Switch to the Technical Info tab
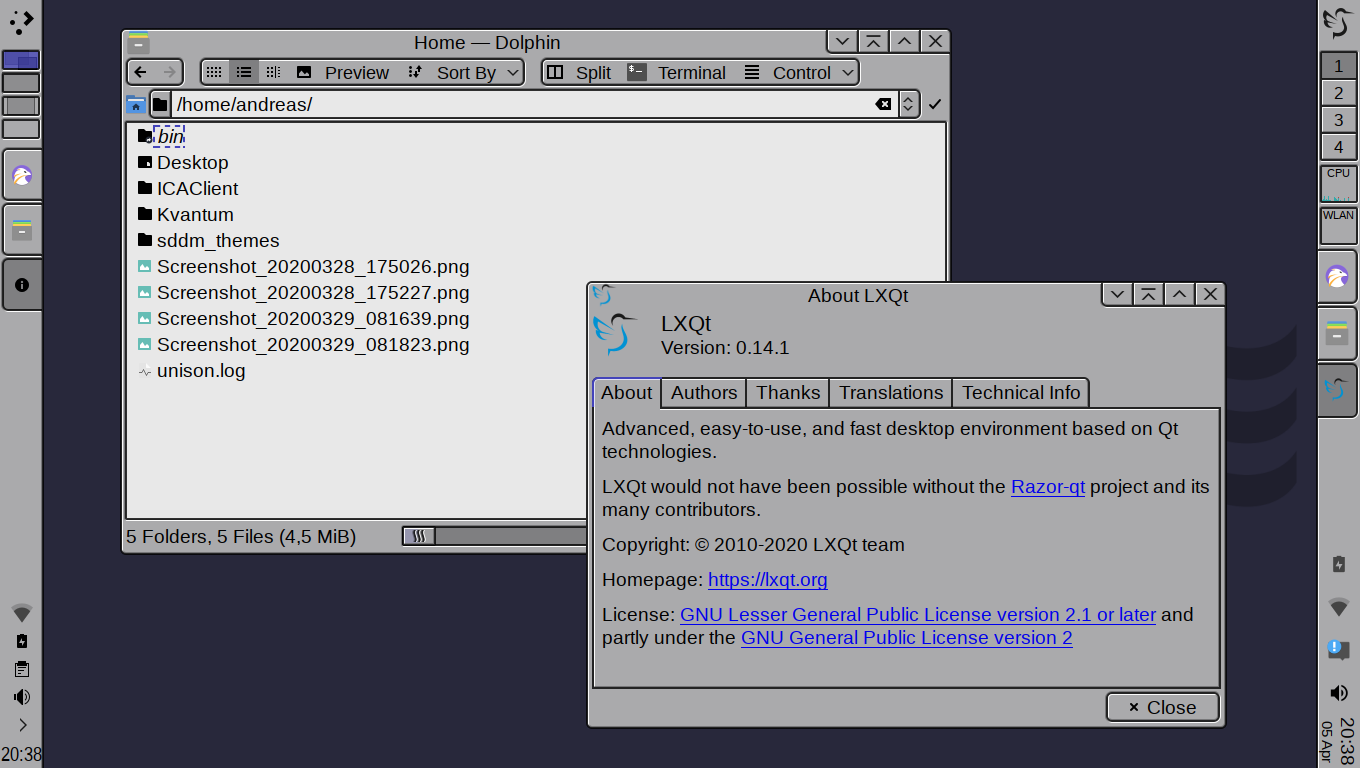Image resolution: width=1360 pixels, height=768 pixels. pos(1021,393)
